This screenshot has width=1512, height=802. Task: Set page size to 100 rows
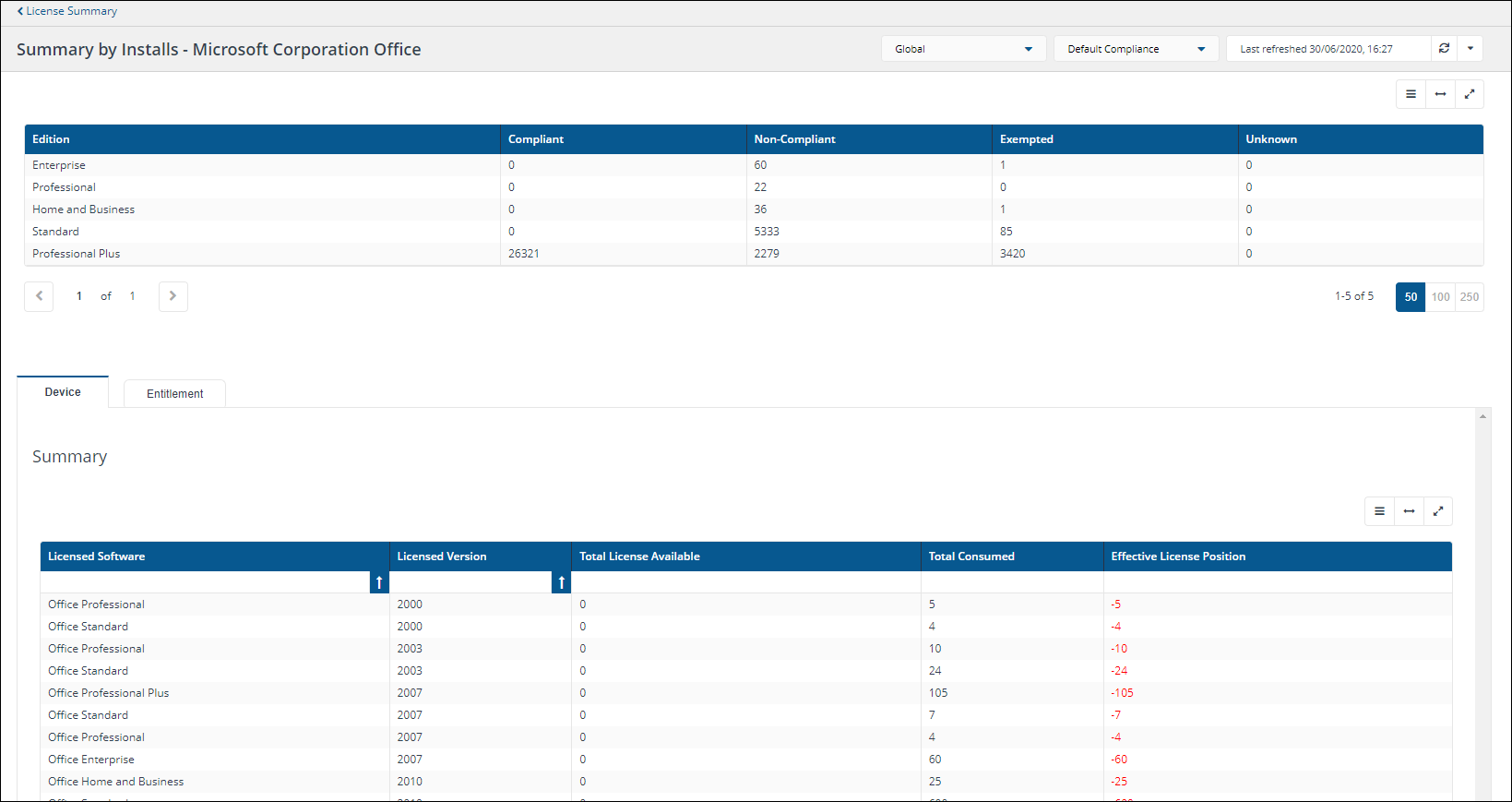point(1440,297)
